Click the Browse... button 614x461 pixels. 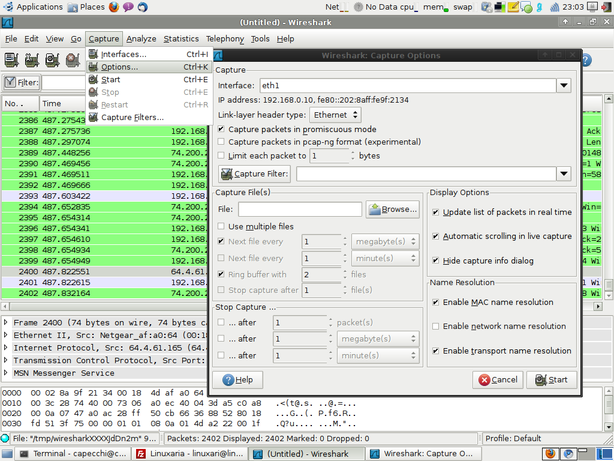point(393,209)
